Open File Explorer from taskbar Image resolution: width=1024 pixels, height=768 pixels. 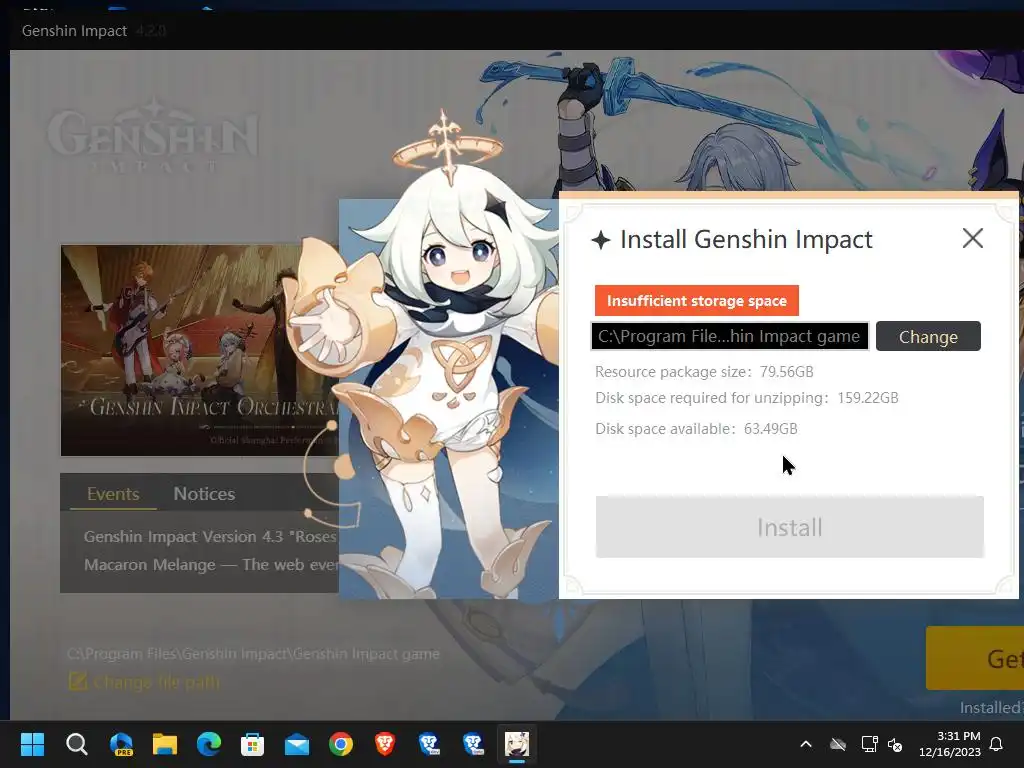point(165,744)
